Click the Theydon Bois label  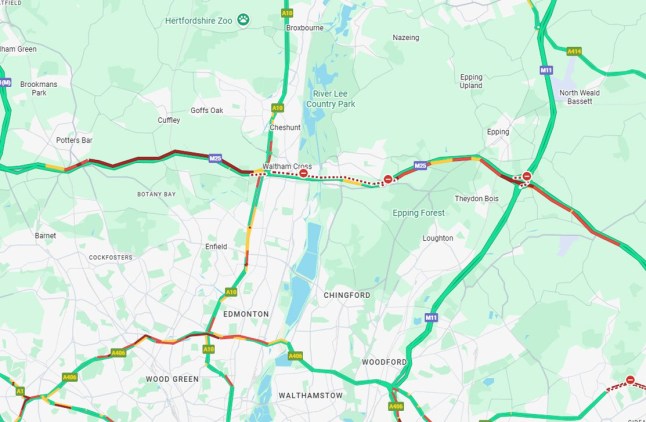(x=477, y=199)
